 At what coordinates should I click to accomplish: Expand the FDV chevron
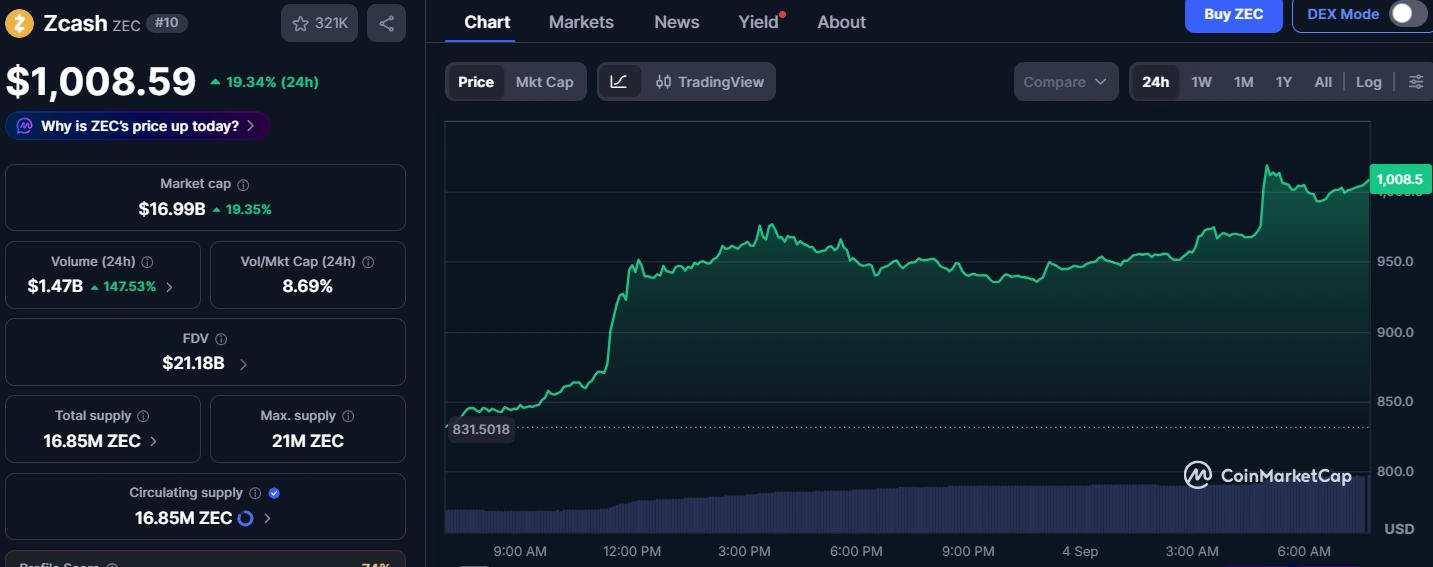tap(243, 364)
